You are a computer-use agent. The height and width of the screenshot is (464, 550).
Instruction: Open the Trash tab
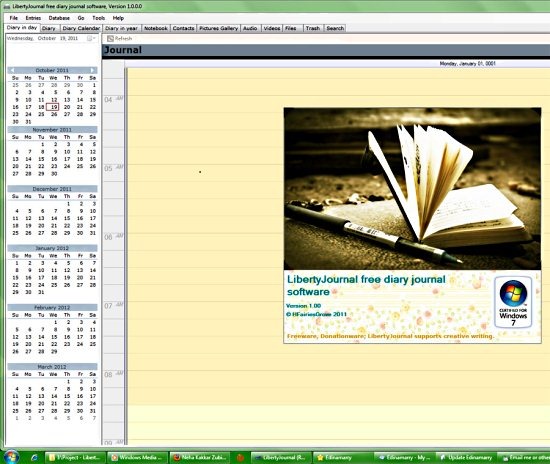(x=313, y=28)
